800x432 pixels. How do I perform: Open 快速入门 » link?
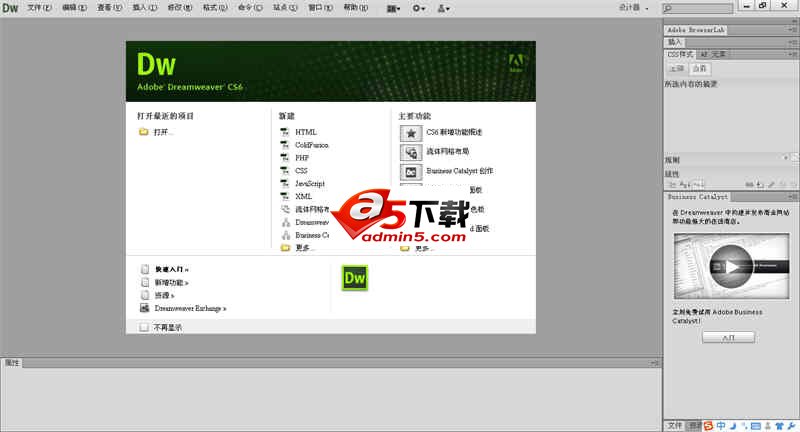pos(172,269)
